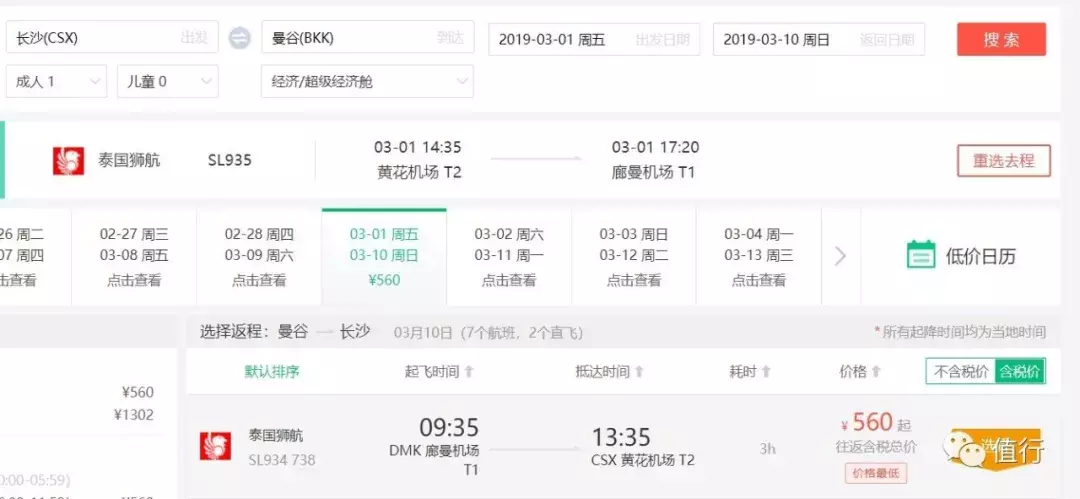Sort by duration arrow
1080x499 pixels.
[765, 372]
